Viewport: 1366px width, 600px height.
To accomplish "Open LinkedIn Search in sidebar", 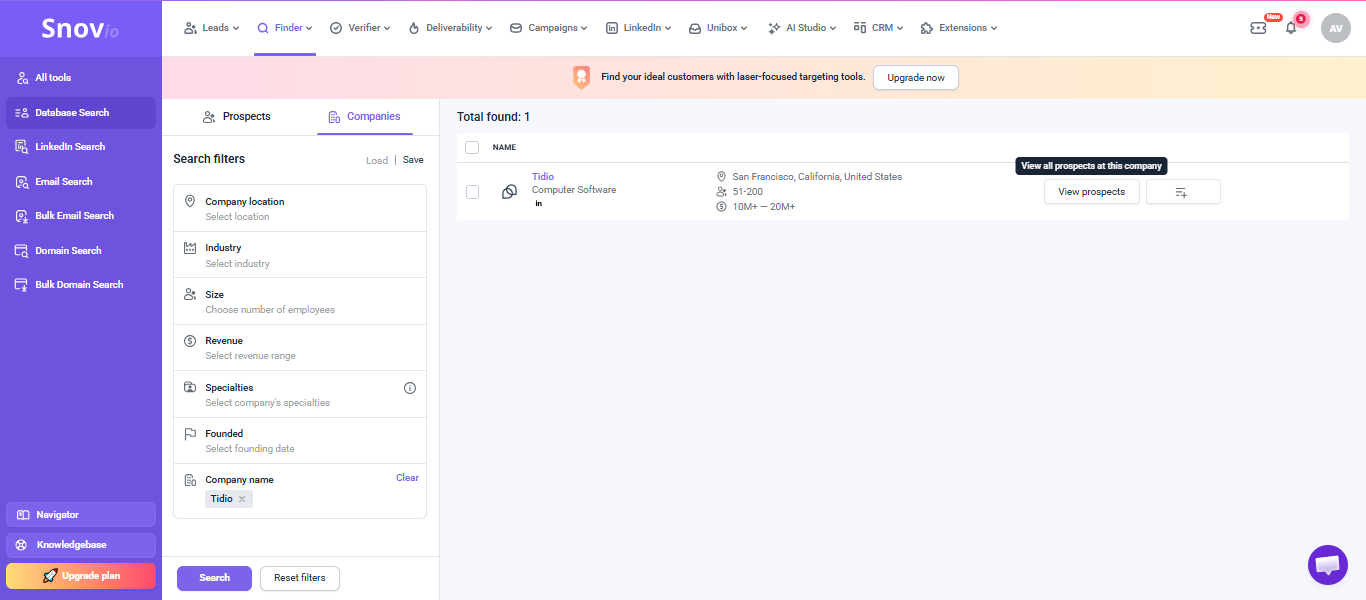I will pyautogui.click(x=81, y=147).
